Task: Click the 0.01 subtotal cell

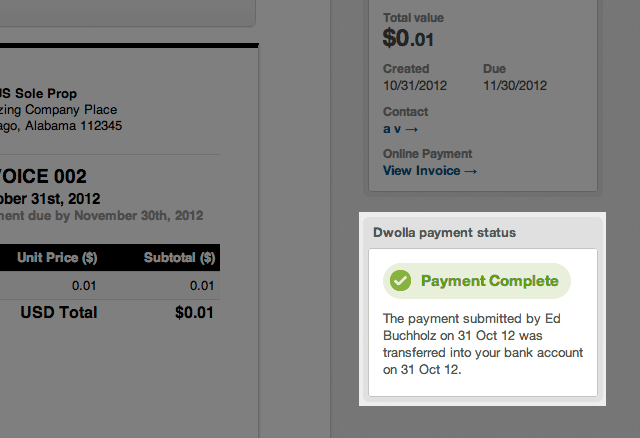Action: point(201,286)
